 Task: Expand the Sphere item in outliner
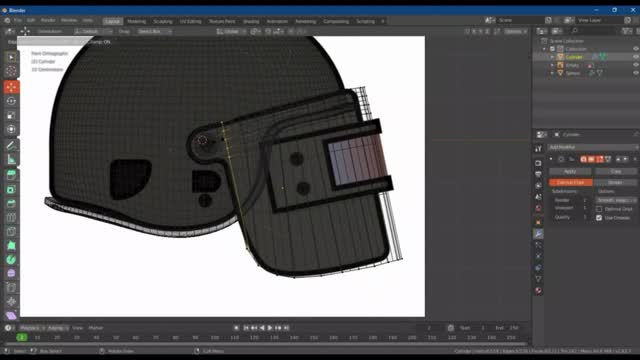[x=552, y=73]
